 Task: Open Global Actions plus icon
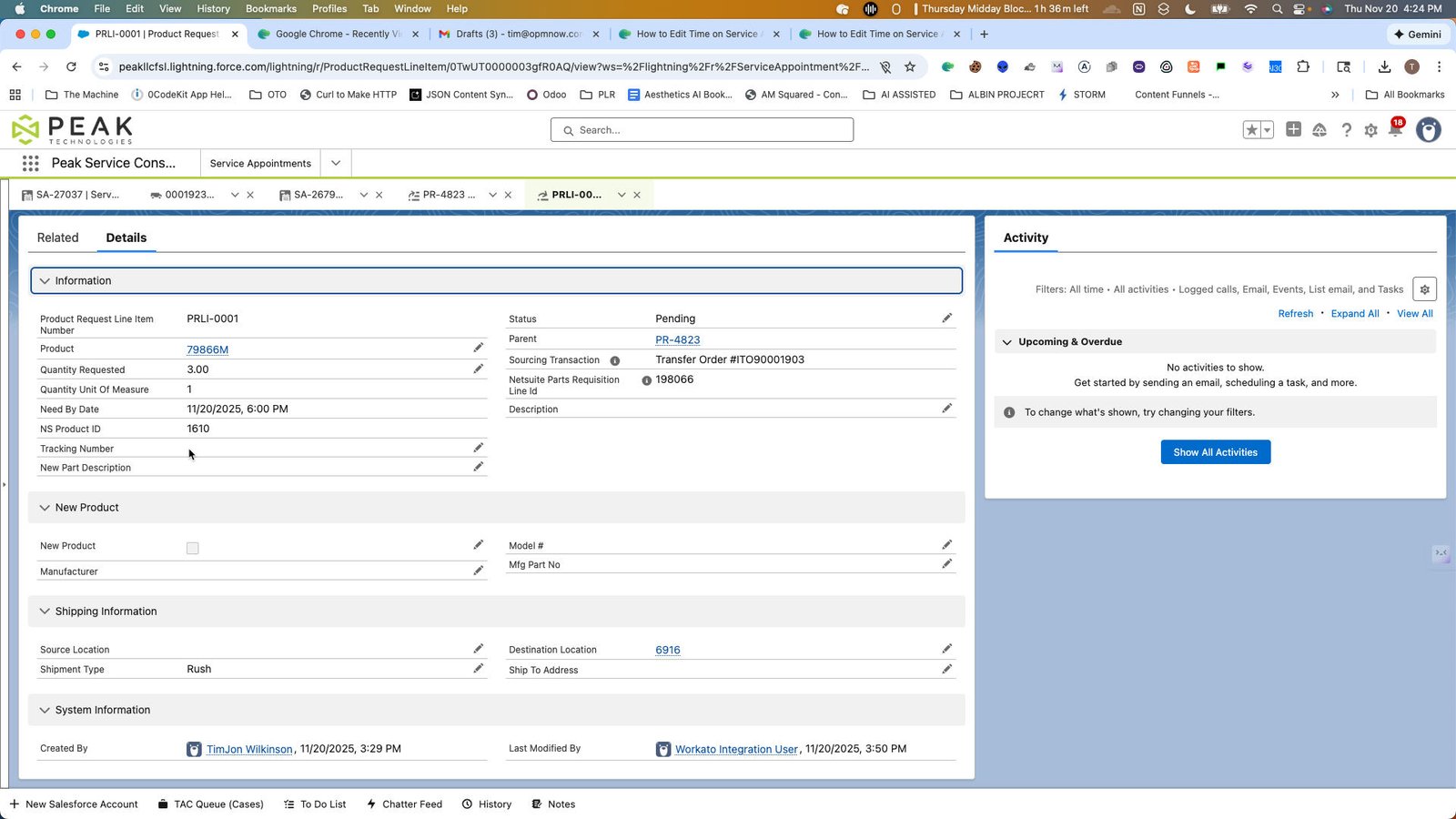[1293, 129]
